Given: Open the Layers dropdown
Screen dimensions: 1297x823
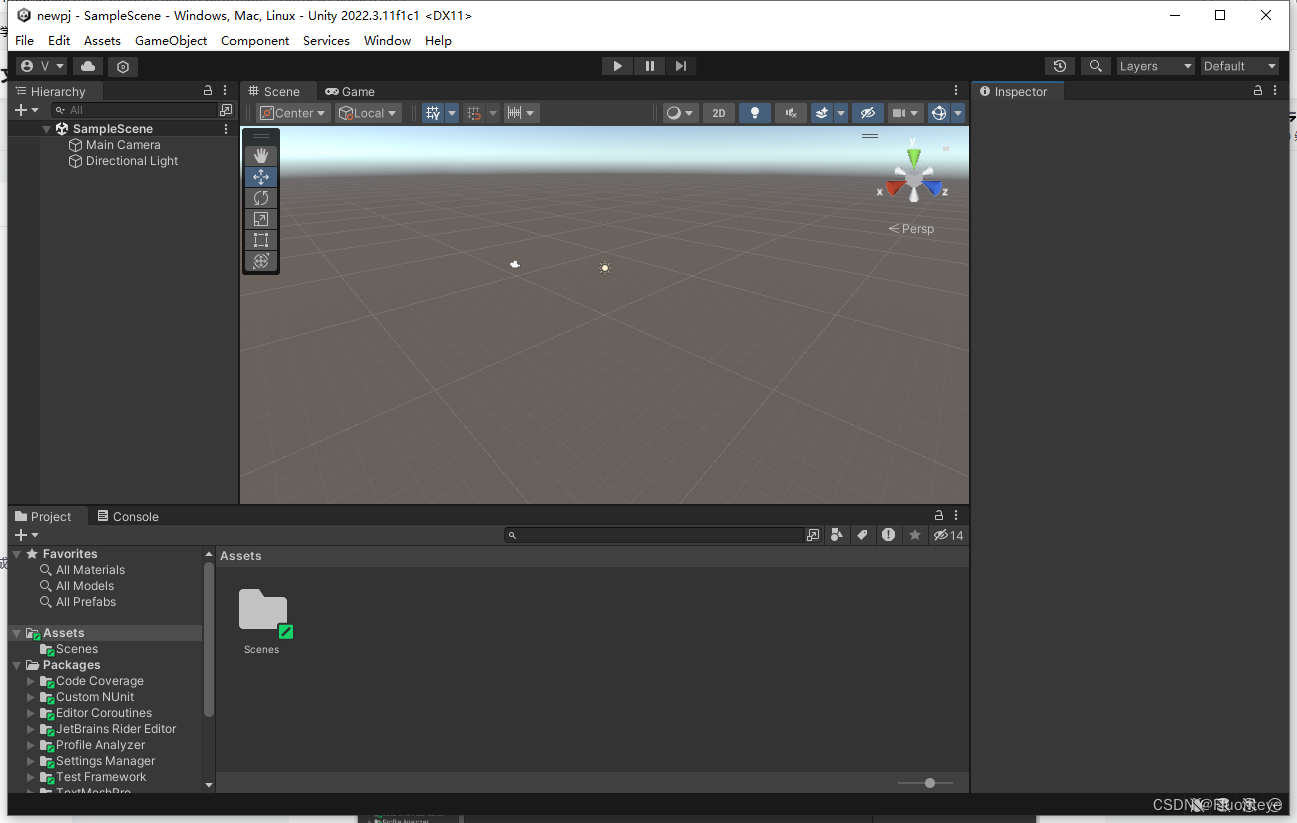Looking at the screenshot, I should pyautogui.click(x=1156, y=66).
